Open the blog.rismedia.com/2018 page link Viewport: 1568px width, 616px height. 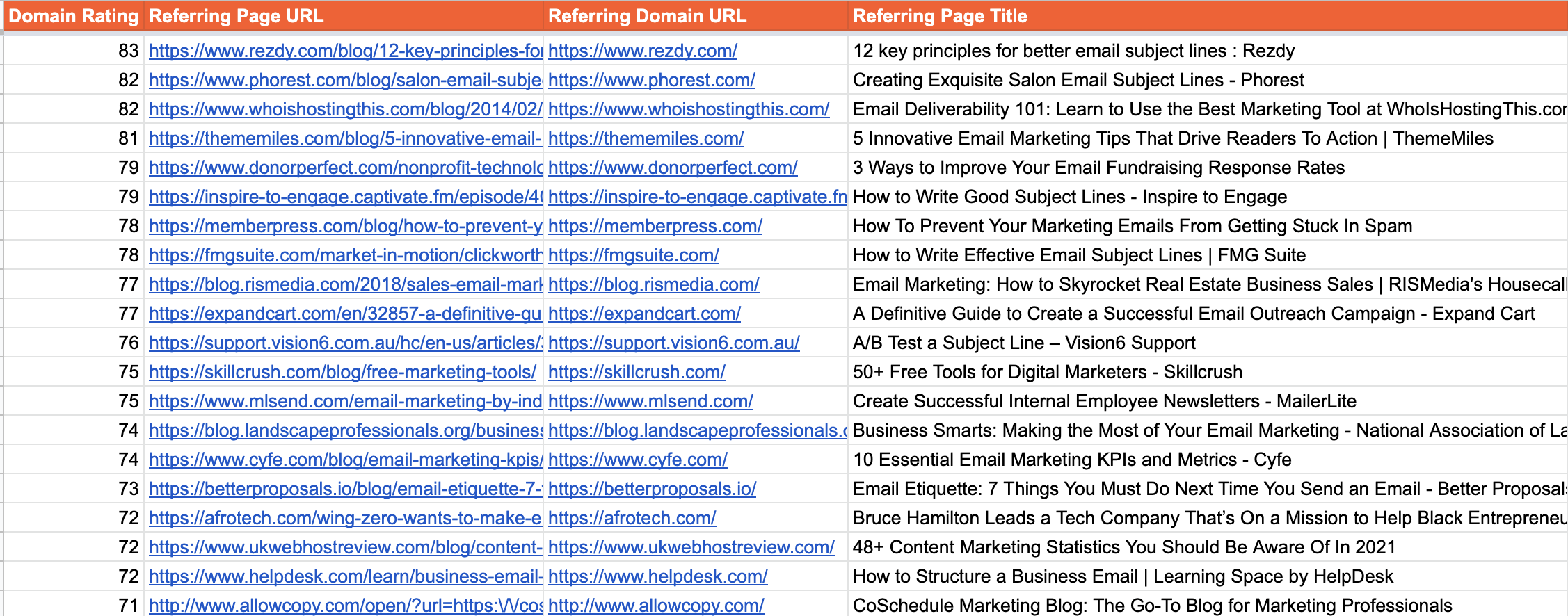pos(345,284)
